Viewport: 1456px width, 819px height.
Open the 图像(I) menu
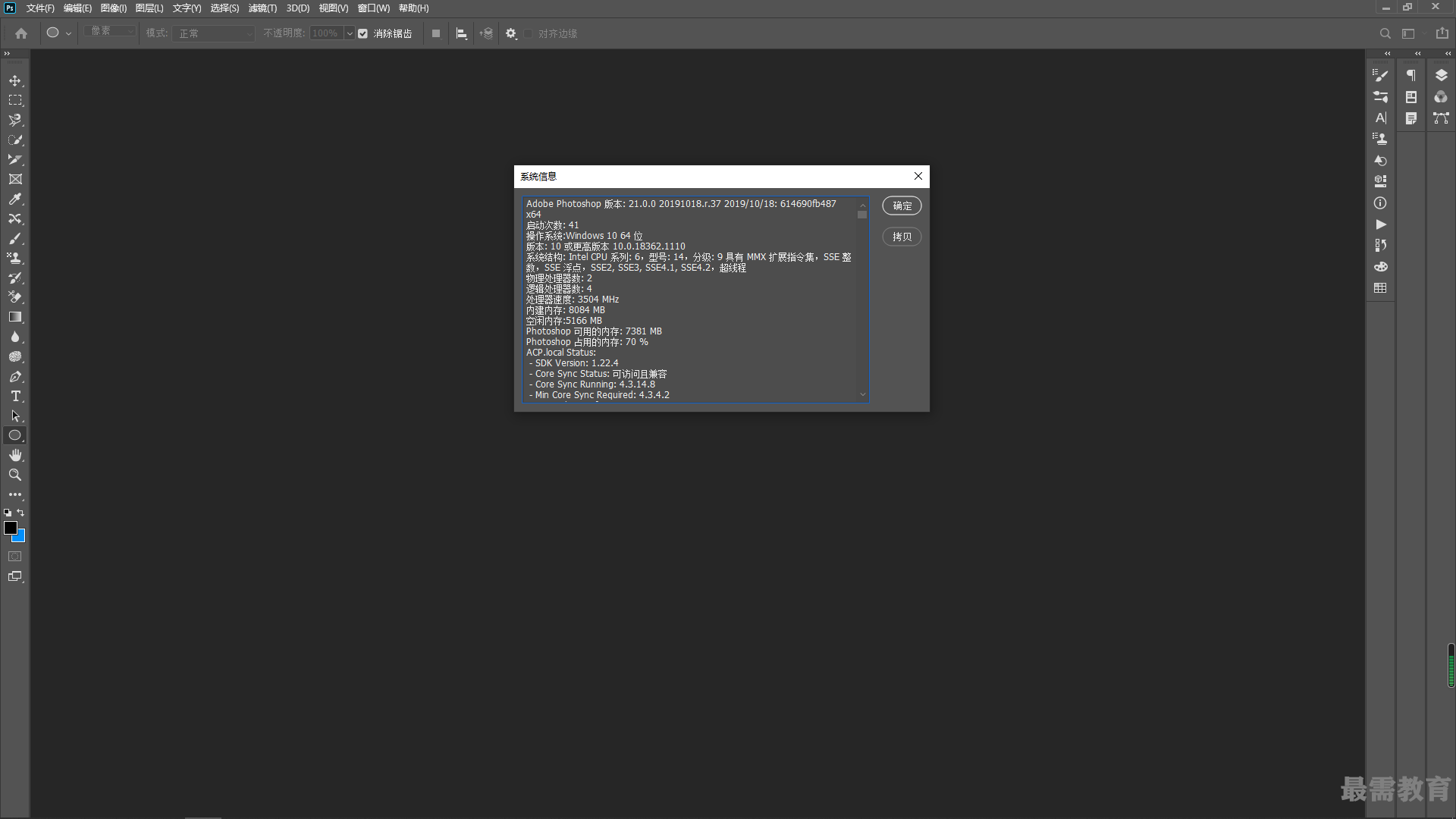[x=114, y=8]
